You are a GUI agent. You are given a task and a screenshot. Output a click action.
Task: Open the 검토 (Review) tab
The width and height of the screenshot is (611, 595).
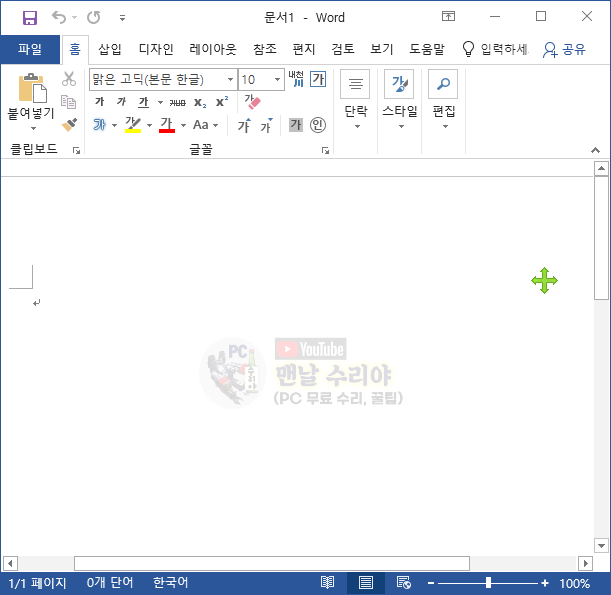pyautogui.click(x=343, y=49)
